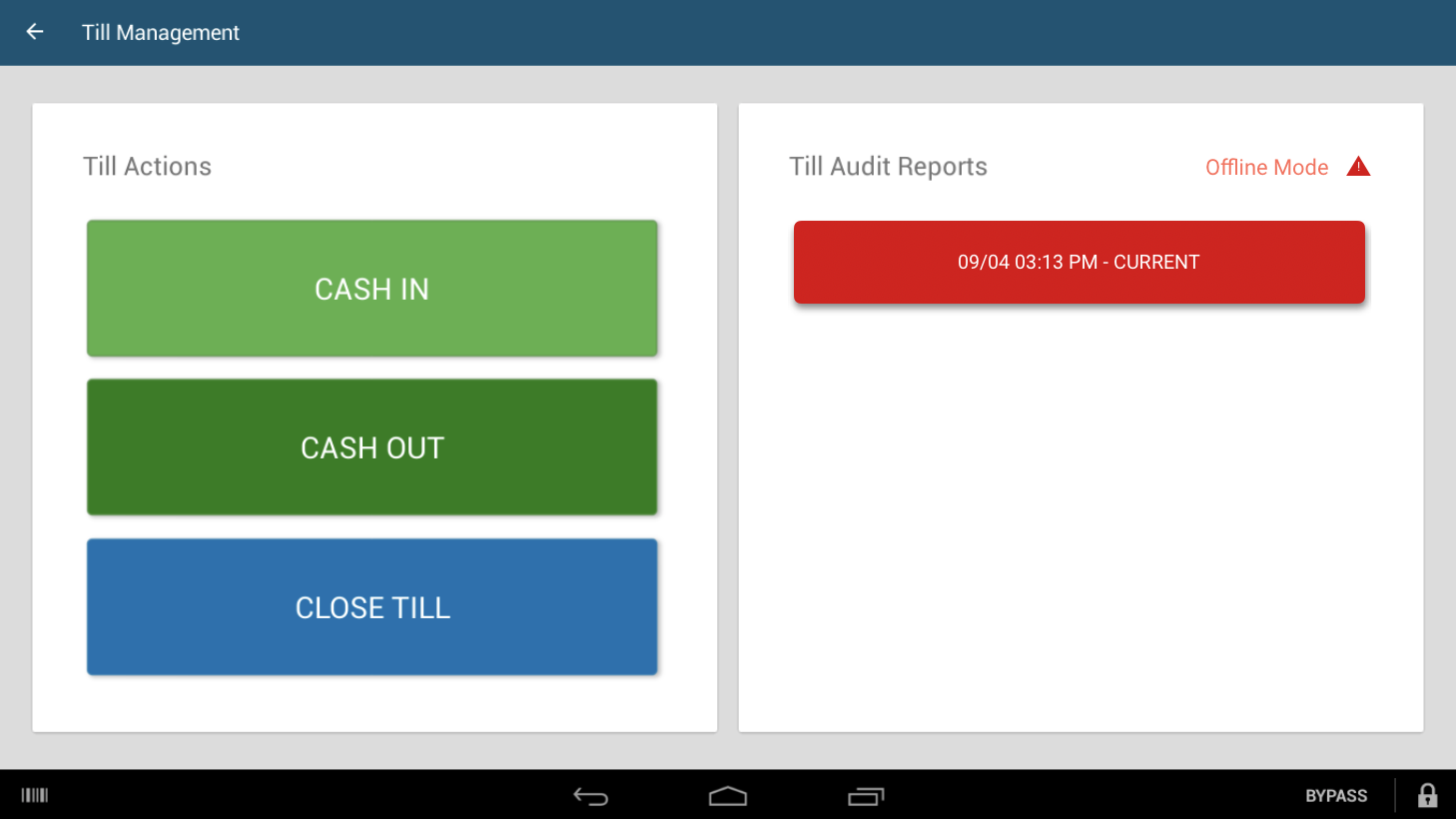This screenshot has height=819, width=1456.
Task: Click the Till Actions heading
Action: (x=147, y=167)
